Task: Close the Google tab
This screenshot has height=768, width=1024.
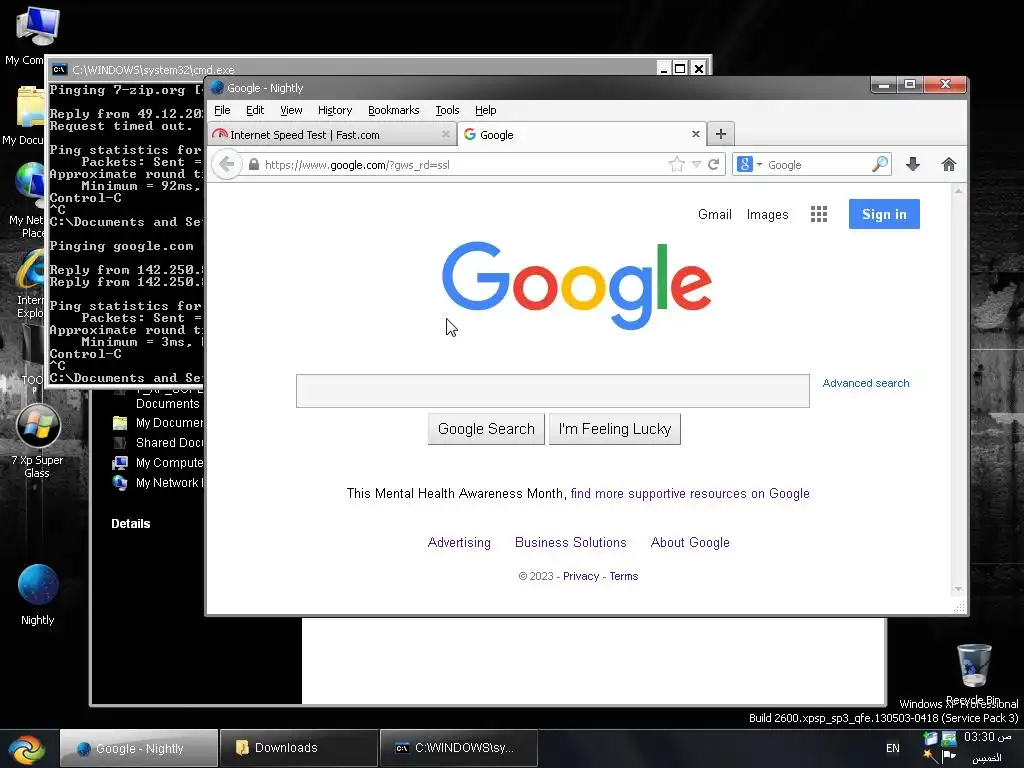Action: pos(696,134)
